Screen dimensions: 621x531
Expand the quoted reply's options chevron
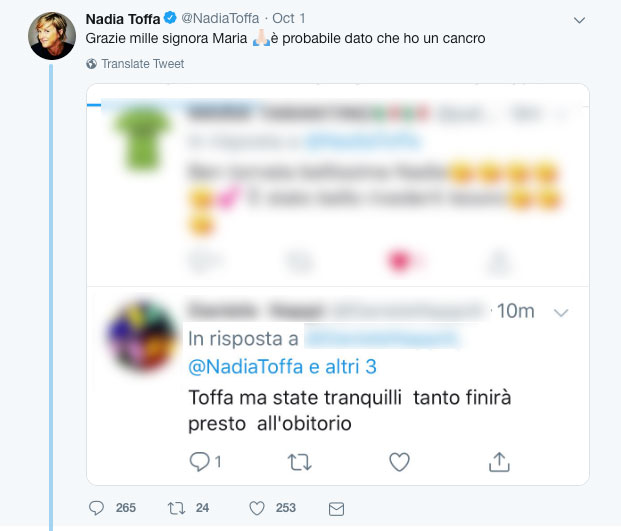pos(561,313)
